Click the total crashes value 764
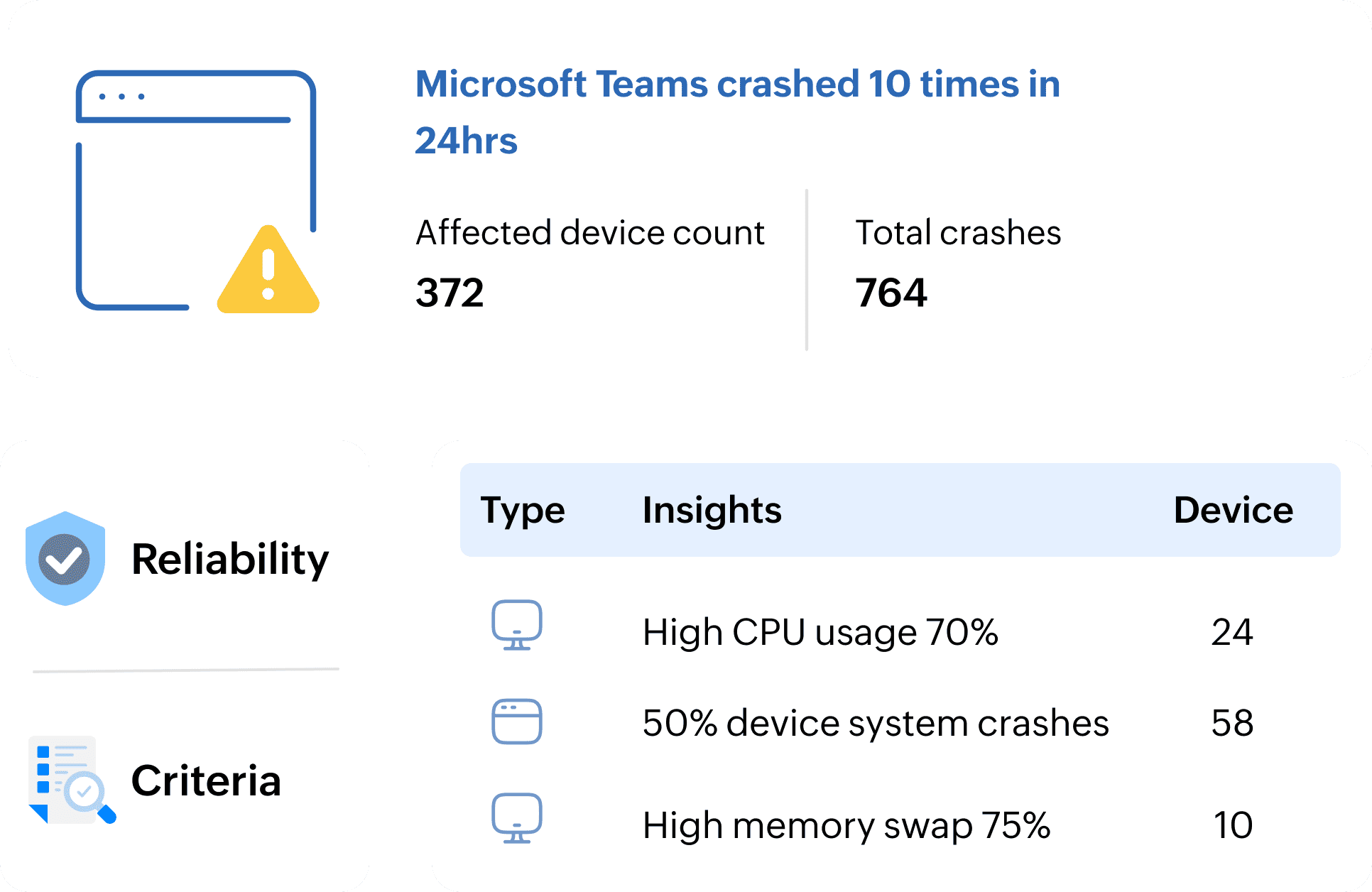Image resolution: width=1372 pixels, height=892 pixels. point(891,293)
